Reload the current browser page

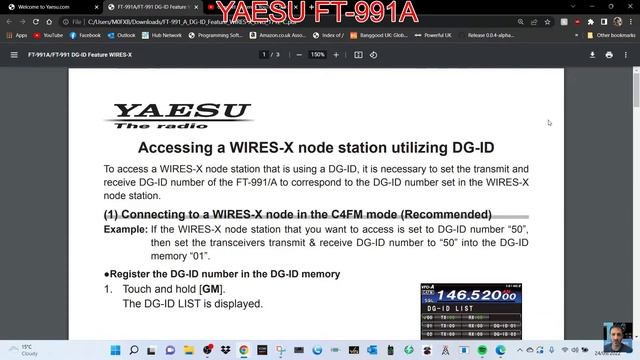pyautogui.click(x=36, y=22)
